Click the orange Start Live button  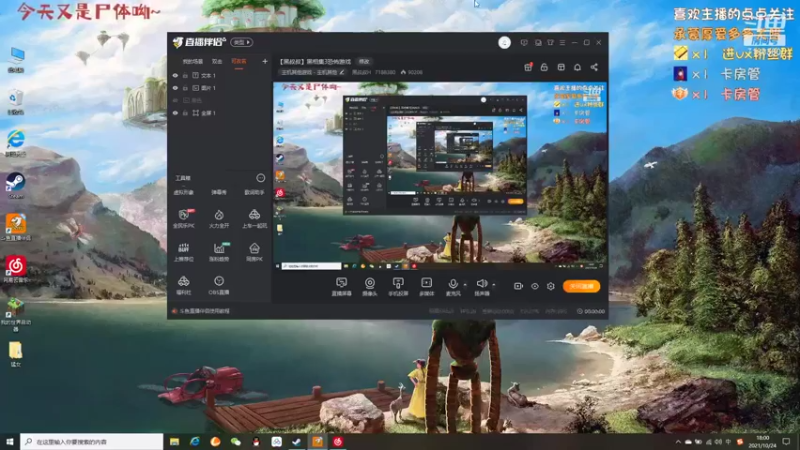(x=581, y=286)
